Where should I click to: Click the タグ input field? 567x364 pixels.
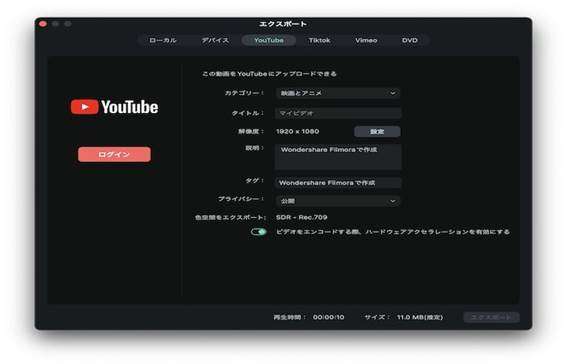coord(338,183)
